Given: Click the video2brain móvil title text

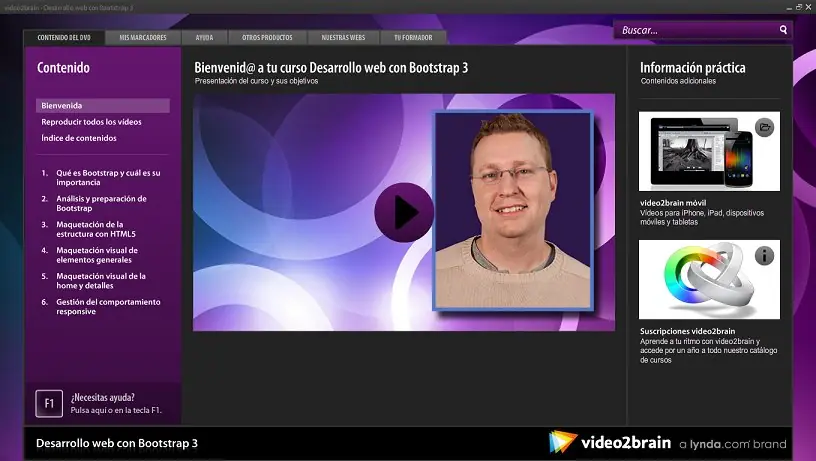Looking at the screenshot, I should pyautogui.click(x=673, y=203).
